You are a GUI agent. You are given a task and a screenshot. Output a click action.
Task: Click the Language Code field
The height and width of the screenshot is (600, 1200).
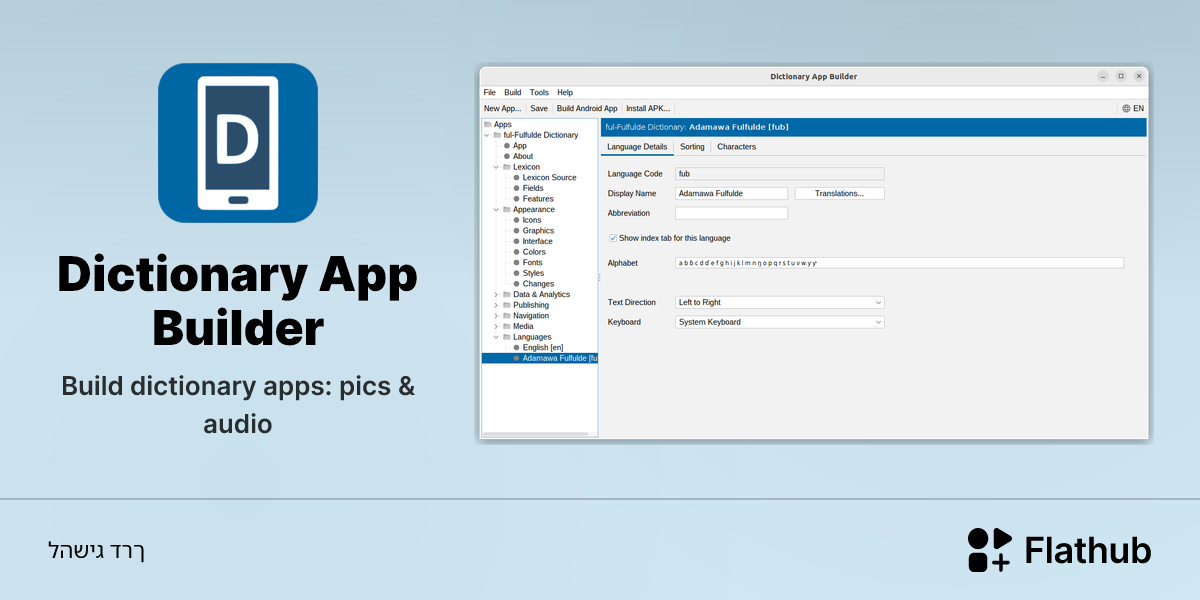click(779, 174)
